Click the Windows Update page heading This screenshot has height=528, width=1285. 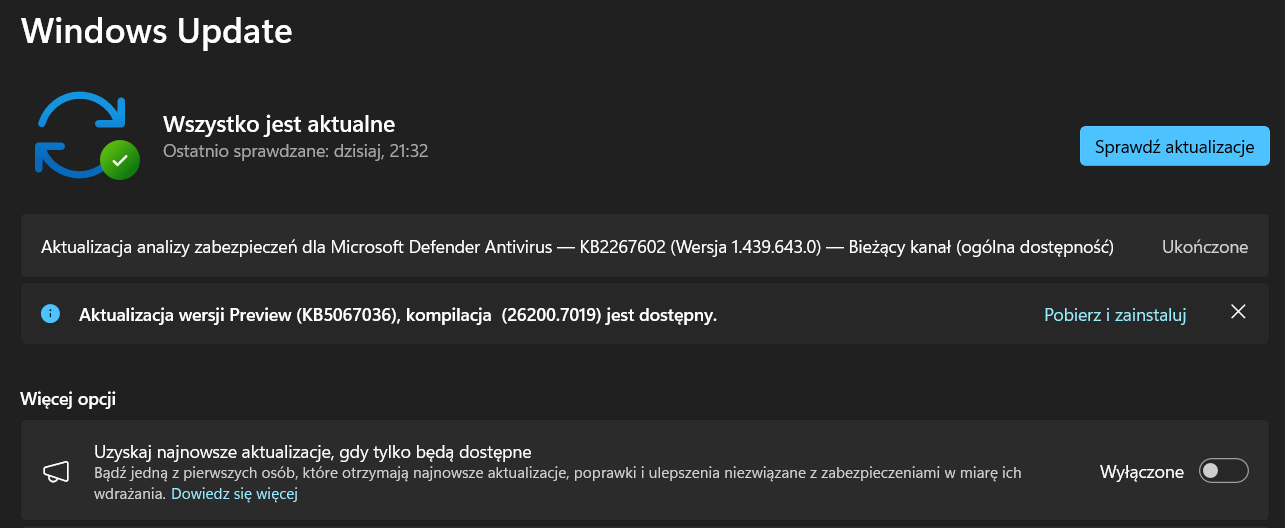[156, 30]
